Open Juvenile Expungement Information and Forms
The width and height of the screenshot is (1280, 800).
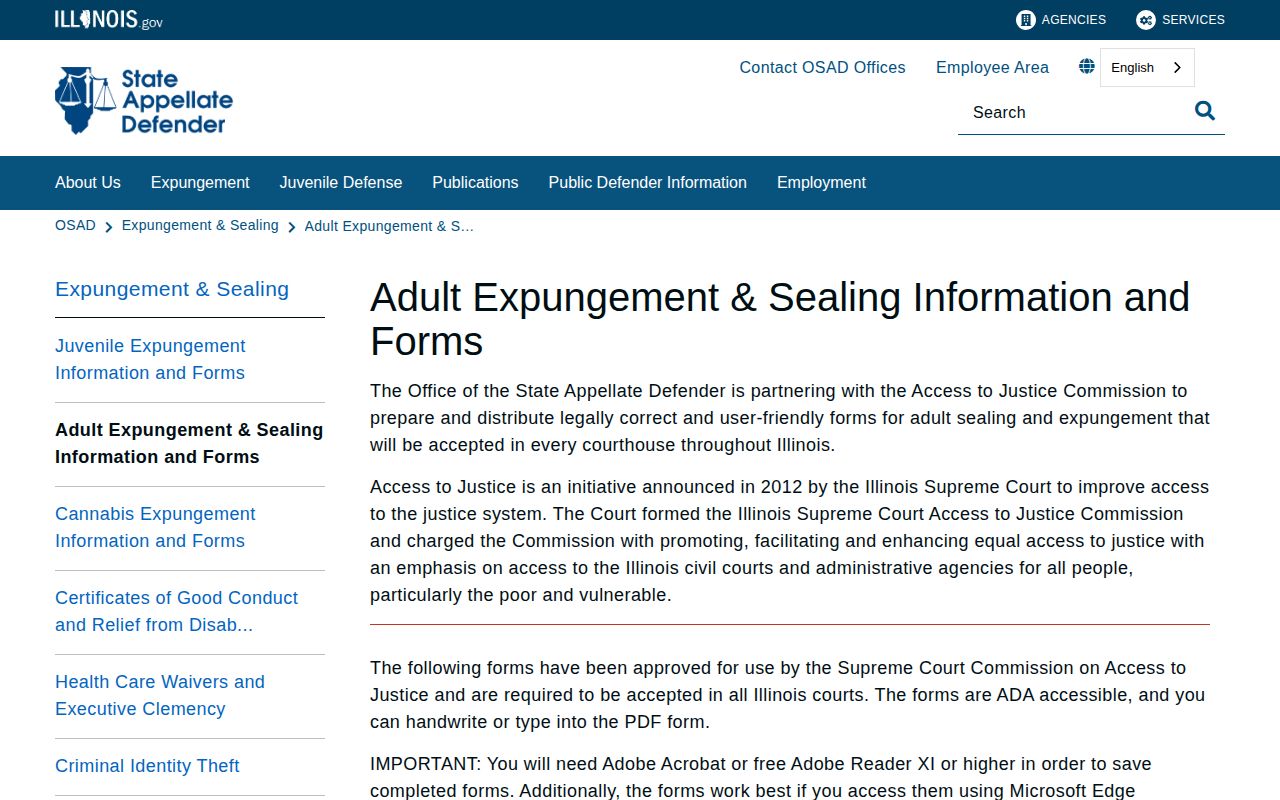(150, 359)
